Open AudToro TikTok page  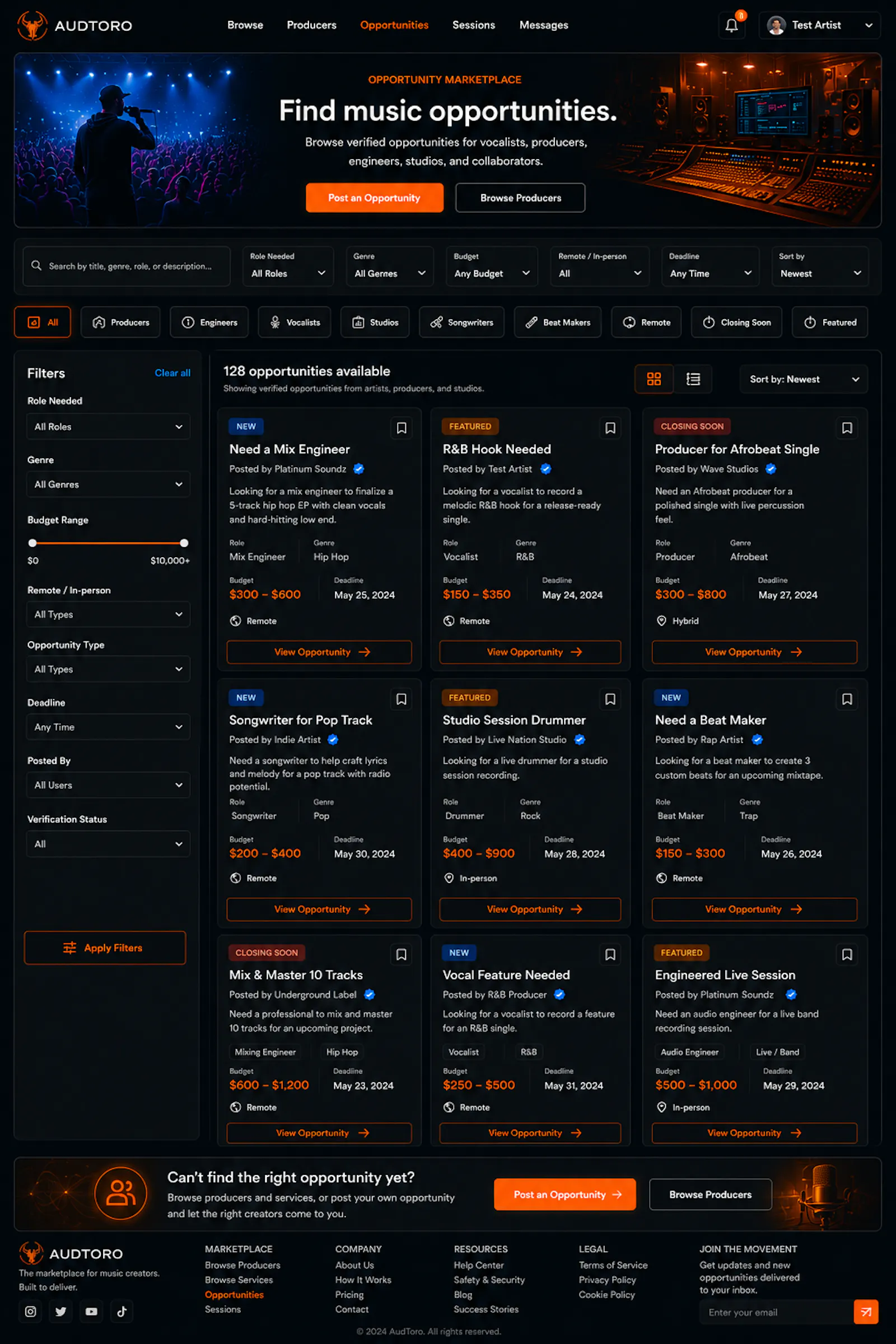point(122,1312)
